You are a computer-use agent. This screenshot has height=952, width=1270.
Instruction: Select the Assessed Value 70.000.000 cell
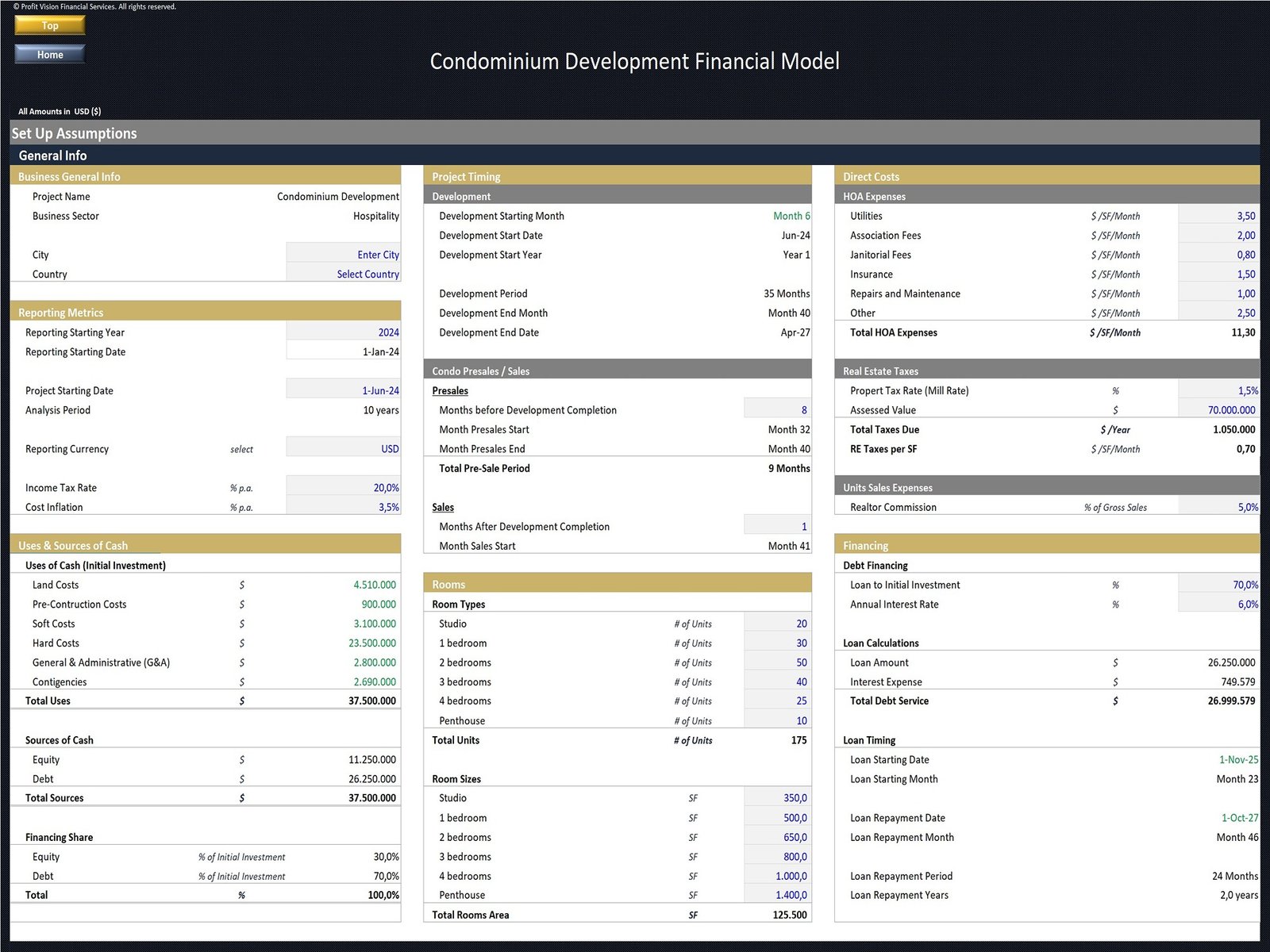coord(1218,410)
